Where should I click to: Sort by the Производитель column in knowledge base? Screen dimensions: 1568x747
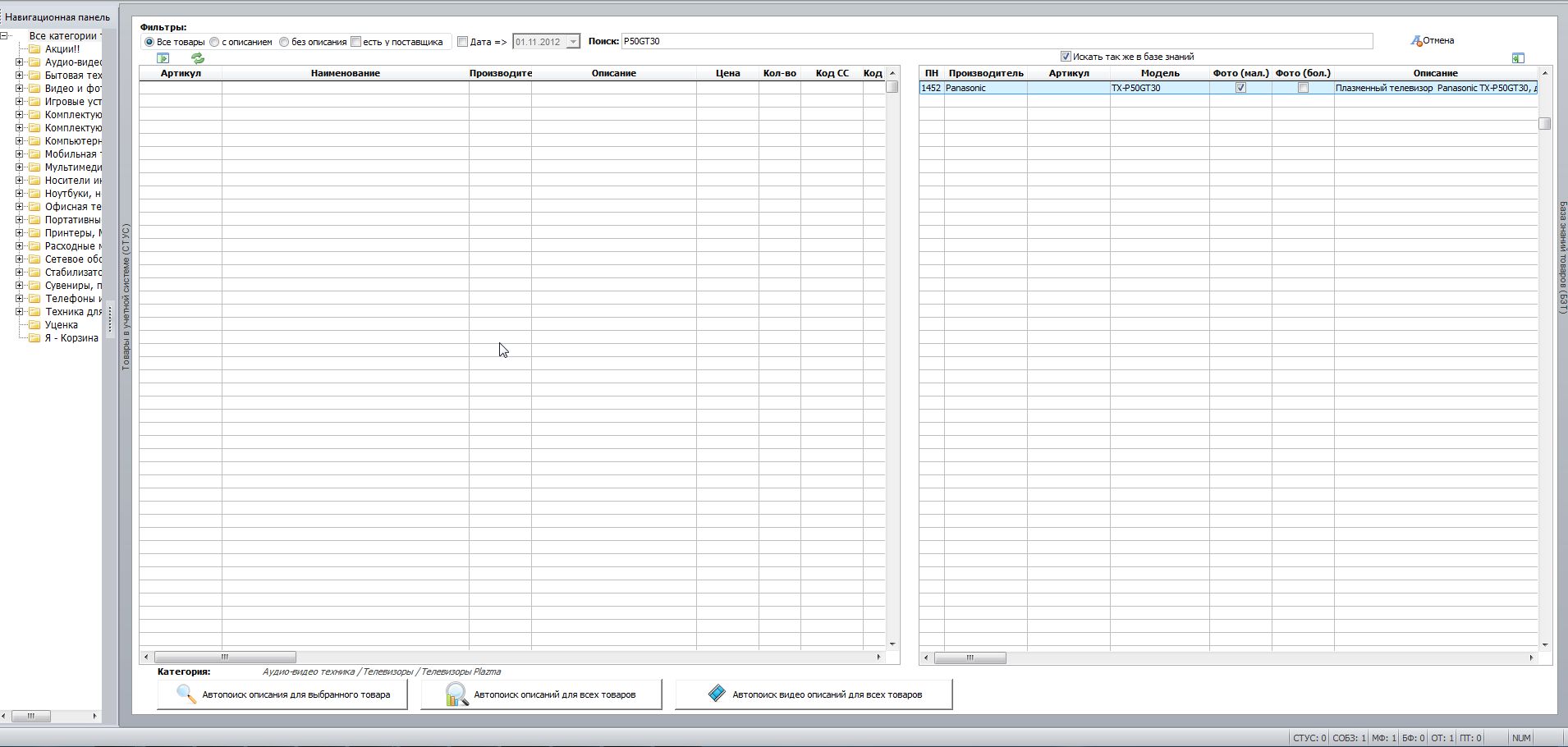tap(986, 73)
